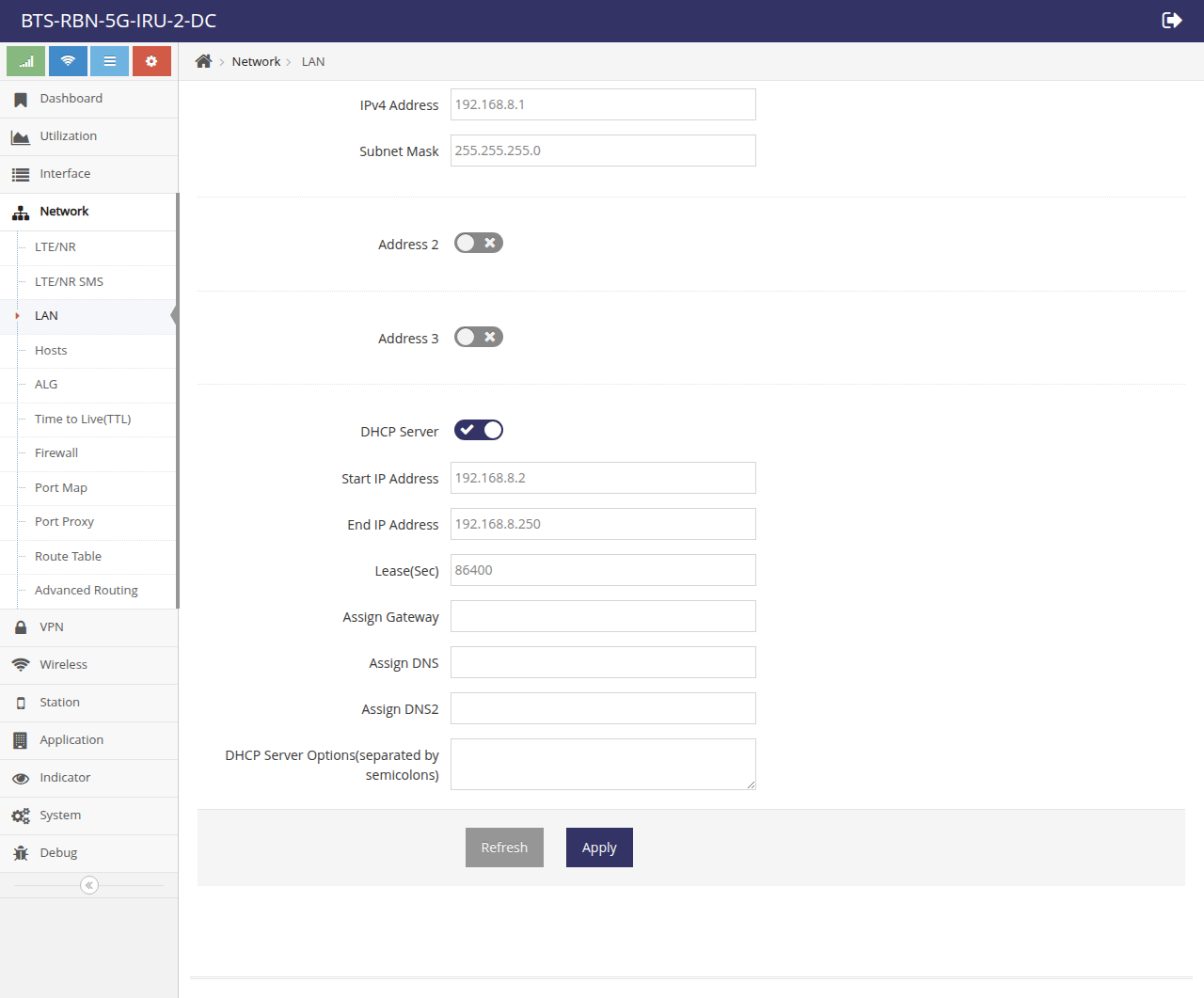Select the LAN submenu item
The image size is (1204, 998).
[88, 316]
